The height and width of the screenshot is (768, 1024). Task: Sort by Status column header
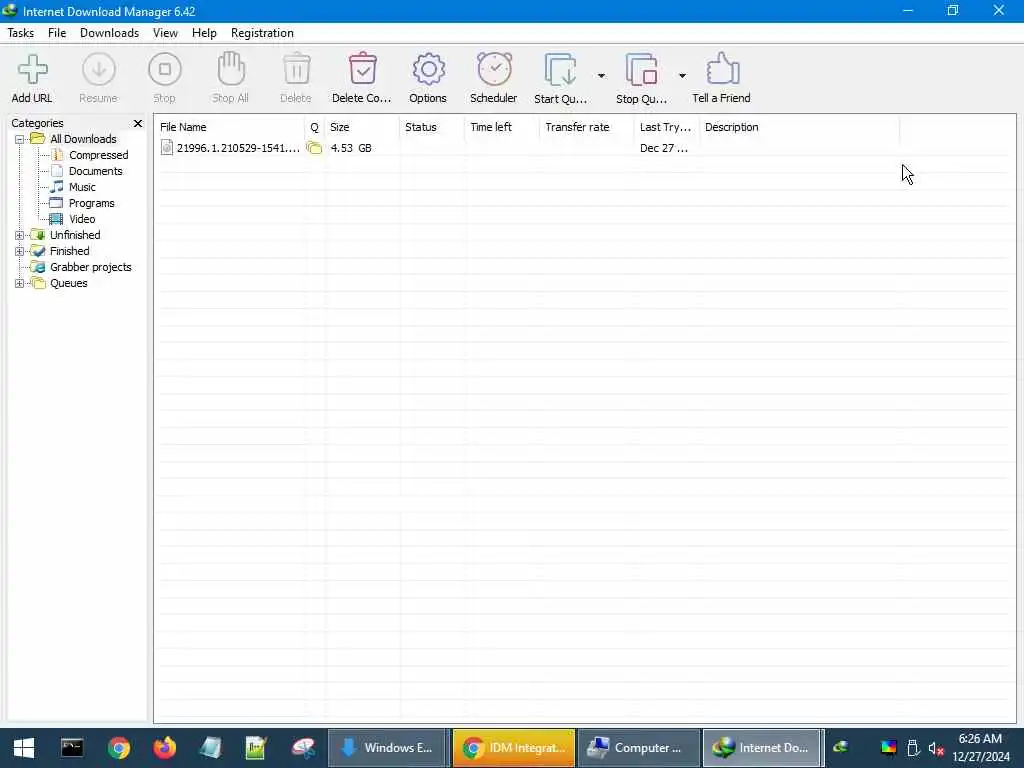pos(432,127)
